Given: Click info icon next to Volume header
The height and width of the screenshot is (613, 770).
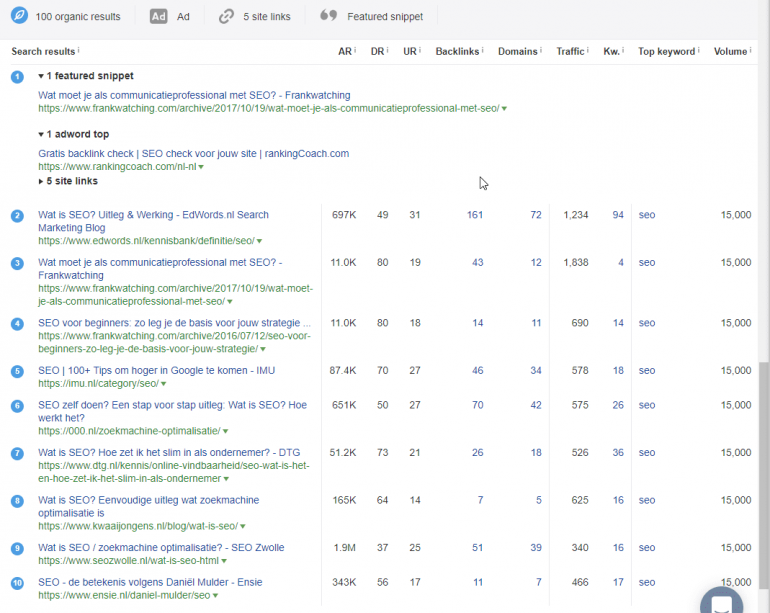Looking at the screenshot, I should coord(750,50).
